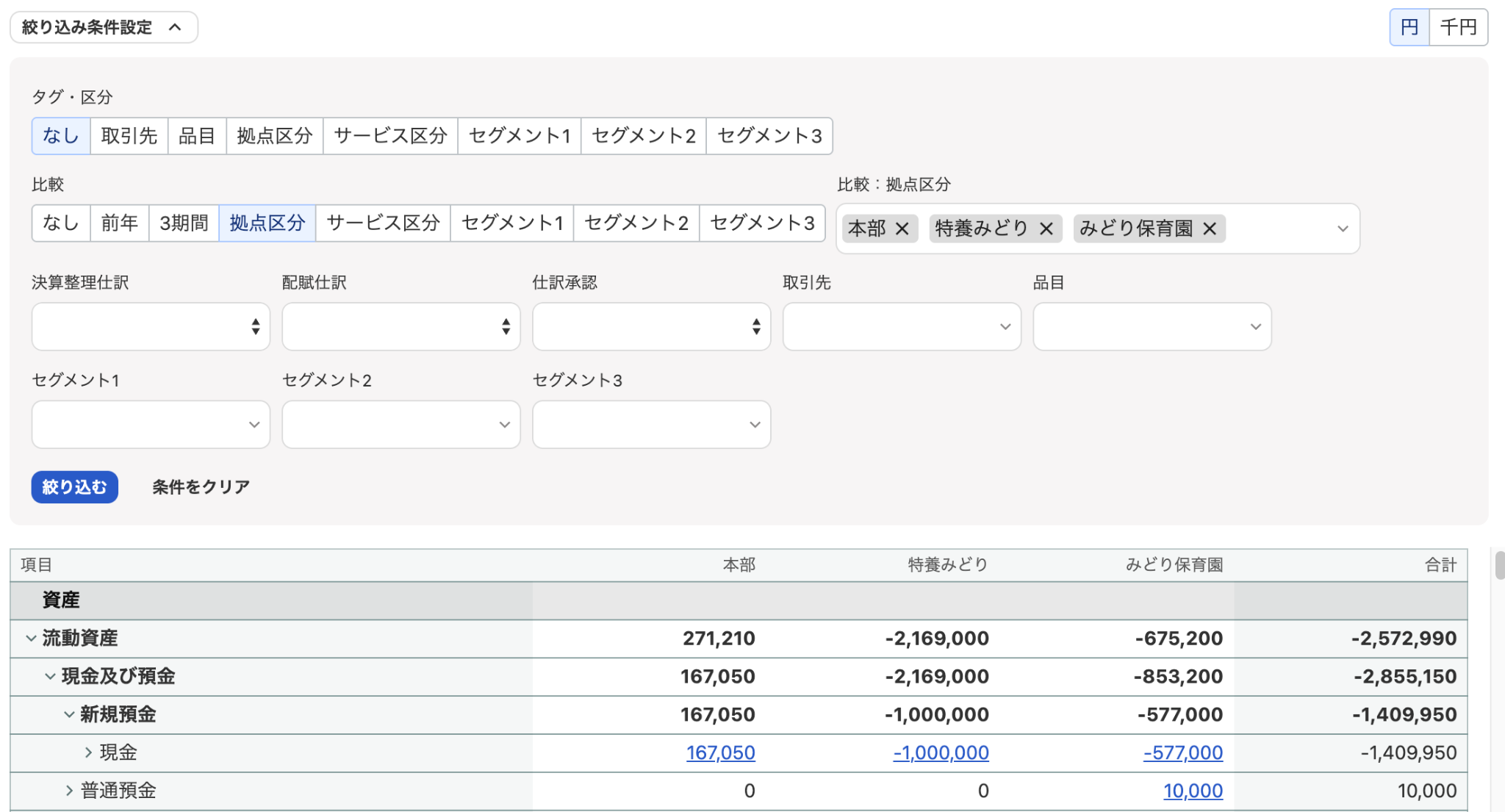This screenshot has width=1505, height=812.
Task: Collapse the 絞り込み条件設定 panel
Action: [x=104, y=27]
